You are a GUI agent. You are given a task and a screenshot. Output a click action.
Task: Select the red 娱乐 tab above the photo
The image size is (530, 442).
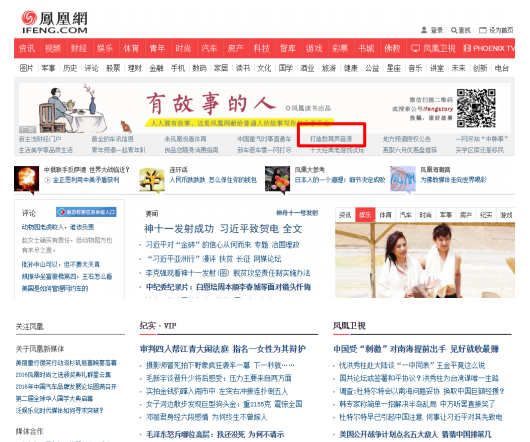(365, 215)
